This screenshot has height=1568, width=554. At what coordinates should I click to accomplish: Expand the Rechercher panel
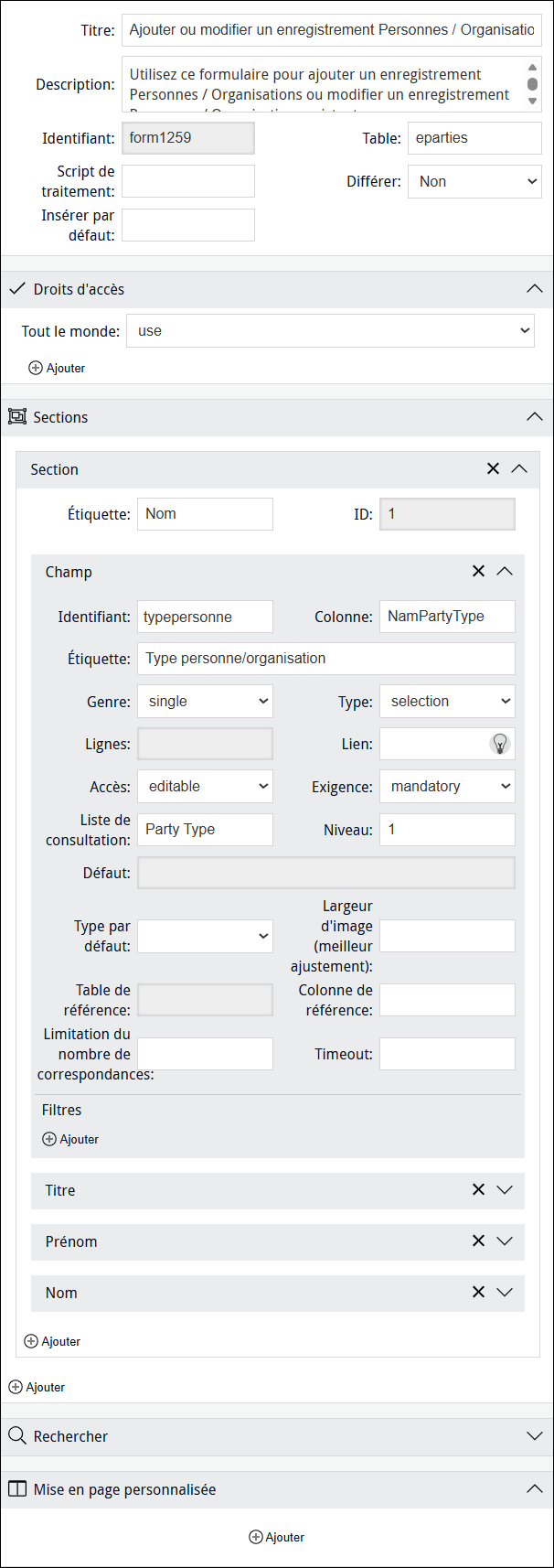pos(535,1436)
